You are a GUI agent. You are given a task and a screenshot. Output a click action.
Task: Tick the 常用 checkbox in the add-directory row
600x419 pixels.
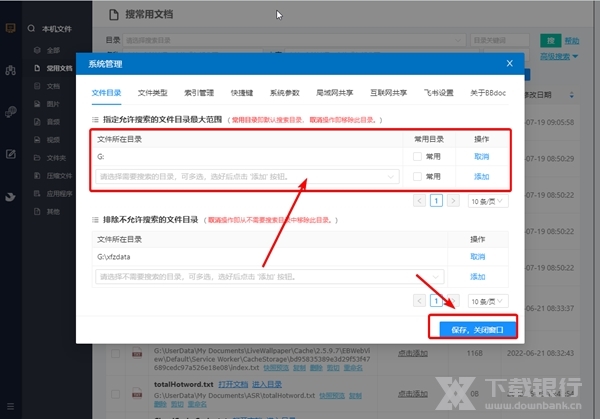point(417,176)
